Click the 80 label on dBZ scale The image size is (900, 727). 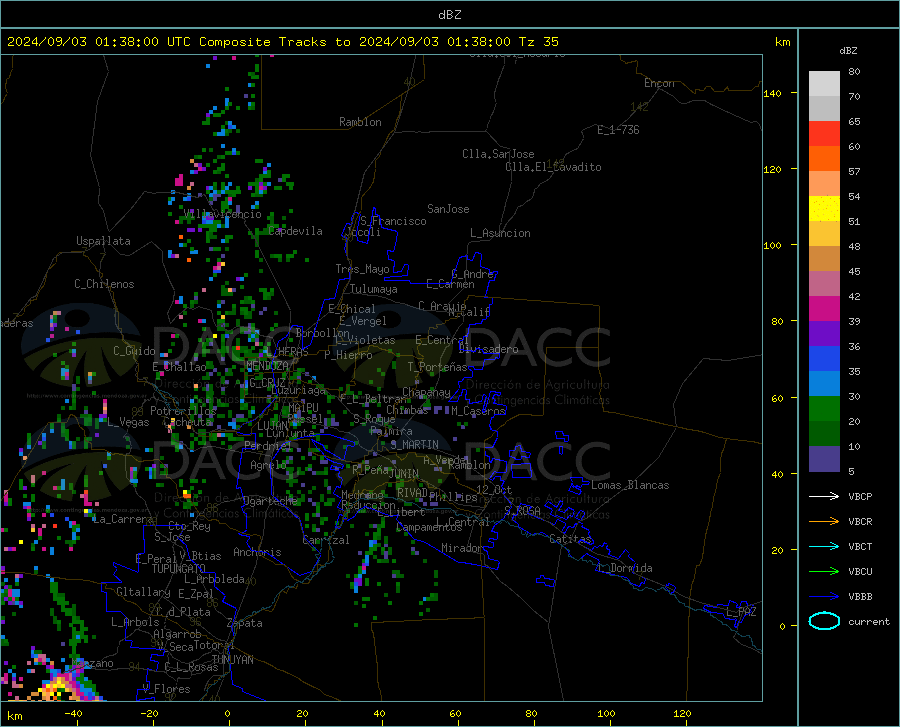coord(854,72)
